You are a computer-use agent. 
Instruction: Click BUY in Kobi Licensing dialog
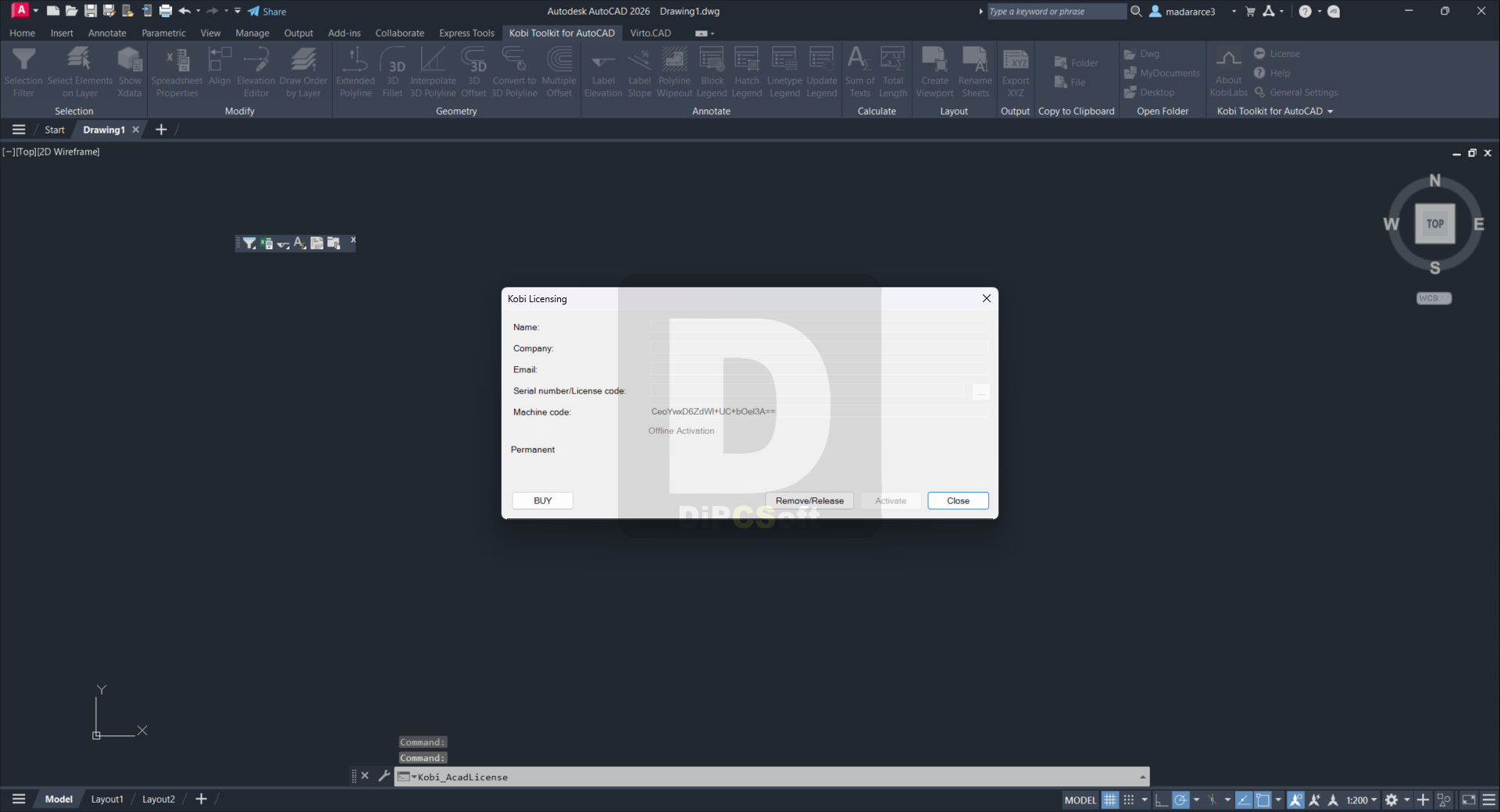click(x=543, y=500)
